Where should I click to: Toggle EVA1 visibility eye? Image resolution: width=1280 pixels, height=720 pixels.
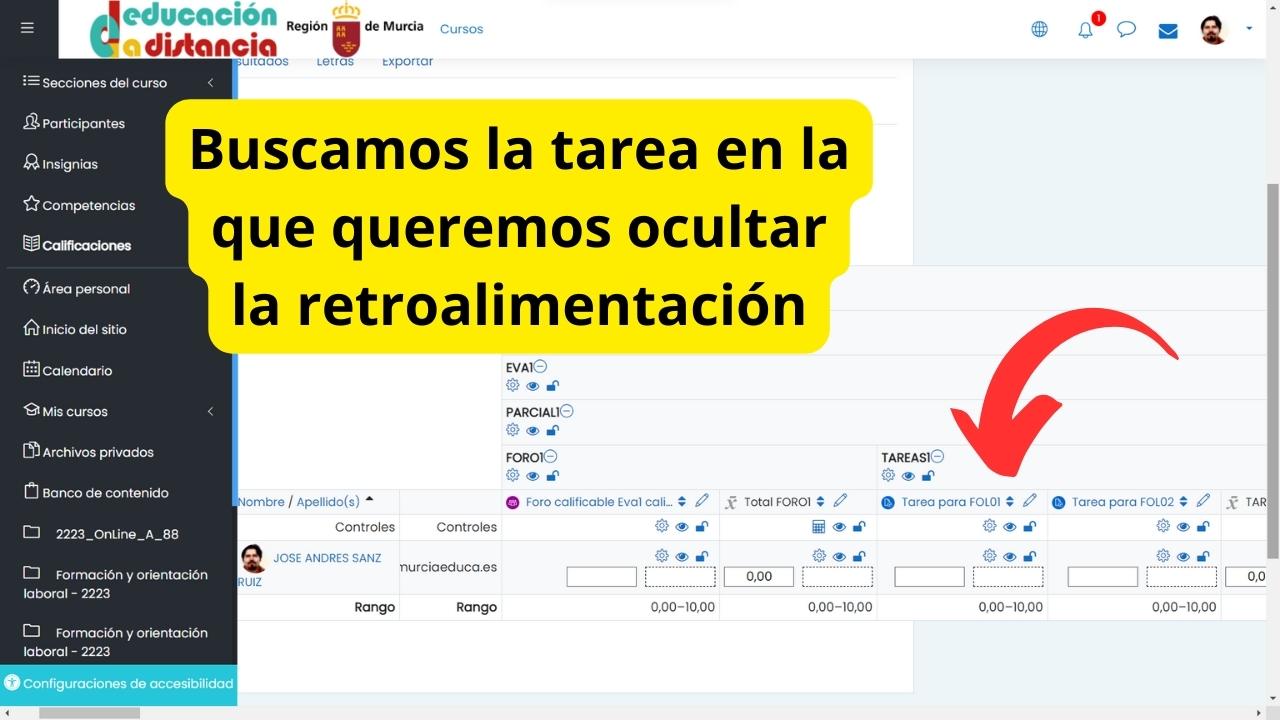point(533,386)
